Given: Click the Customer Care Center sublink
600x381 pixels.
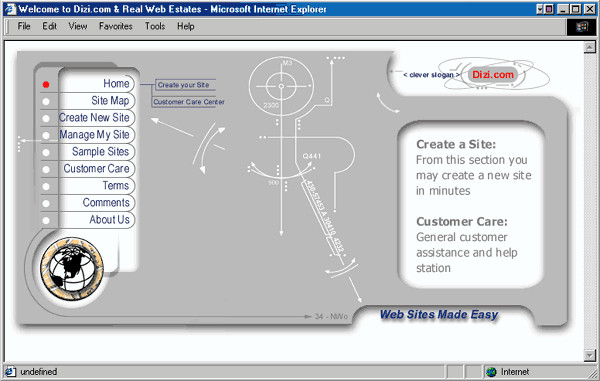Looking at the screenshot, I should pos(189,102).
